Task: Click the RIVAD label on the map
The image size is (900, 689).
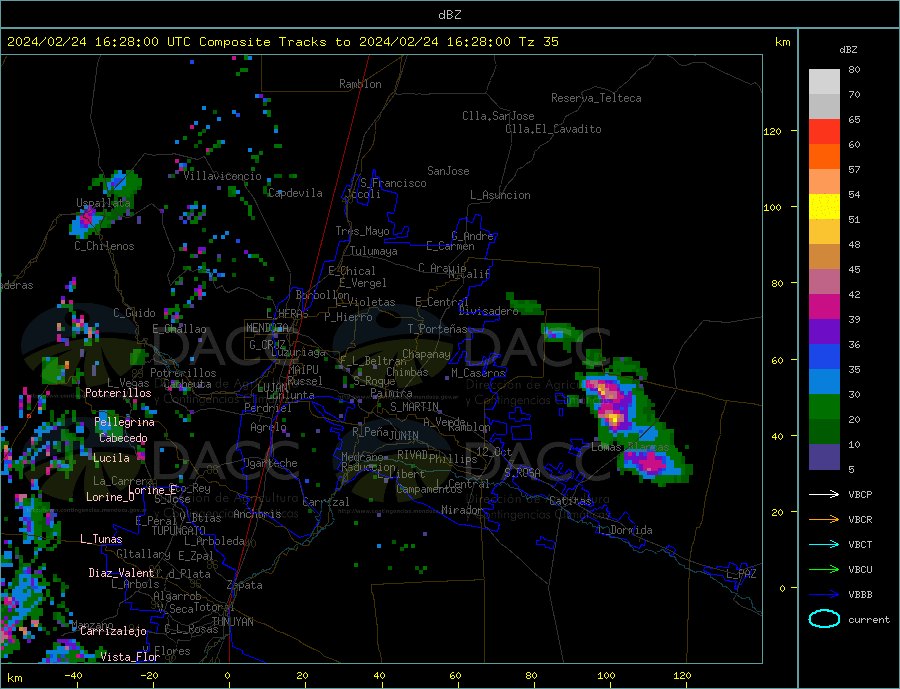Action: pyautogui.click(x=413, y=455)
